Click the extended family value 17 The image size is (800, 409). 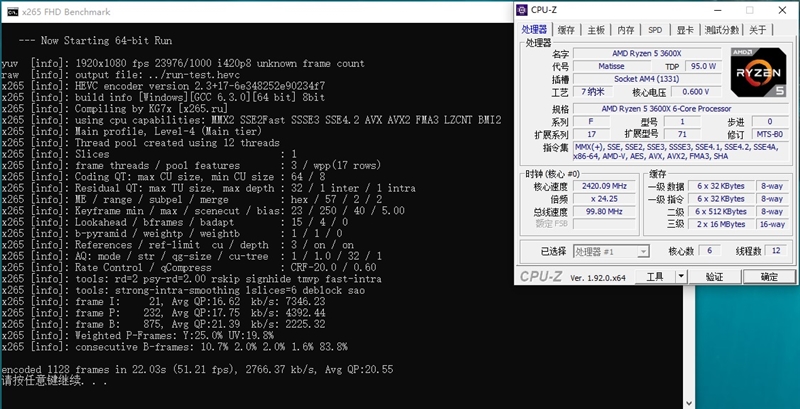click(x=591, y=134)
